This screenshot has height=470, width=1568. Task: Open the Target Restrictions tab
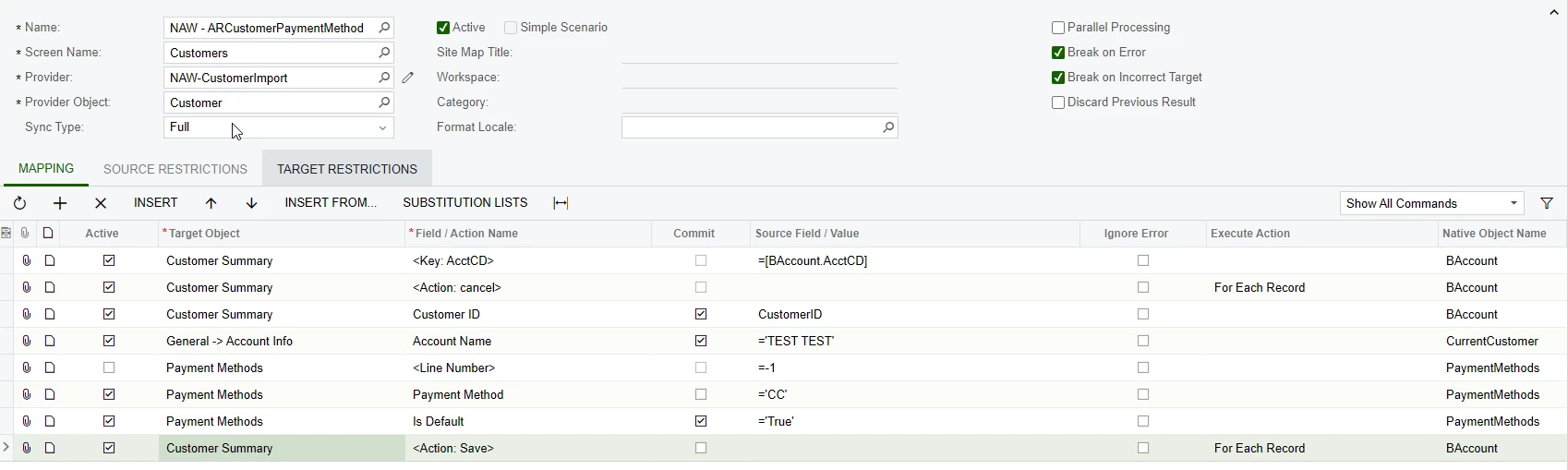[347, 169]
